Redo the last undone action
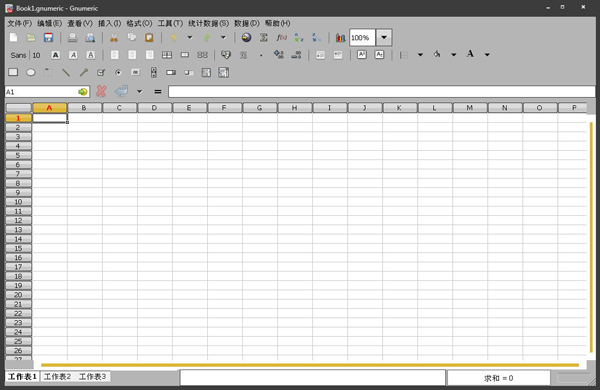Screen dimensions: 600x390 click(207, 38)
